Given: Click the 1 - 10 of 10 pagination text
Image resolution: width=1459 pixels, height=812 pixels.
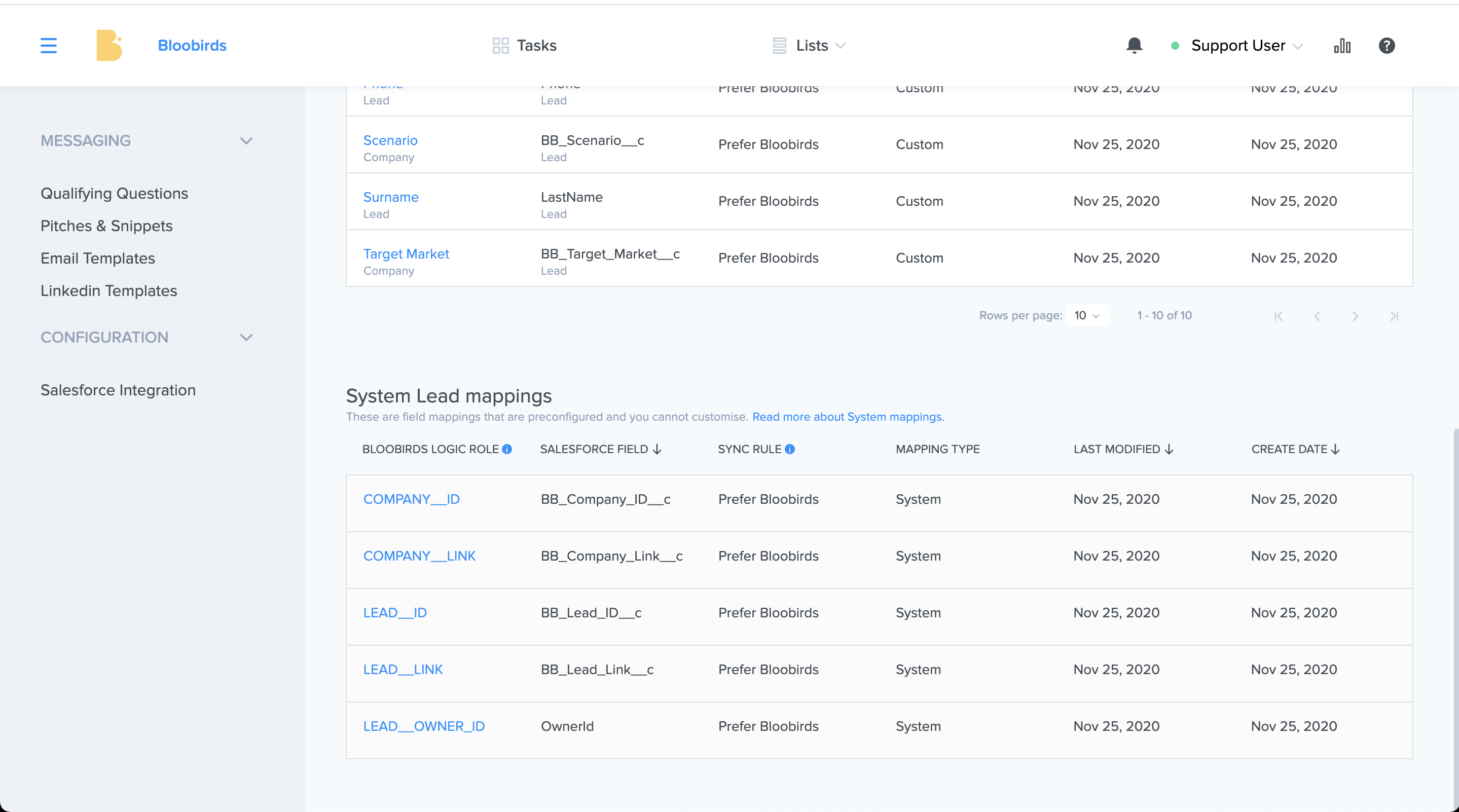Looking at the screenshot, I should (1164, 315).
